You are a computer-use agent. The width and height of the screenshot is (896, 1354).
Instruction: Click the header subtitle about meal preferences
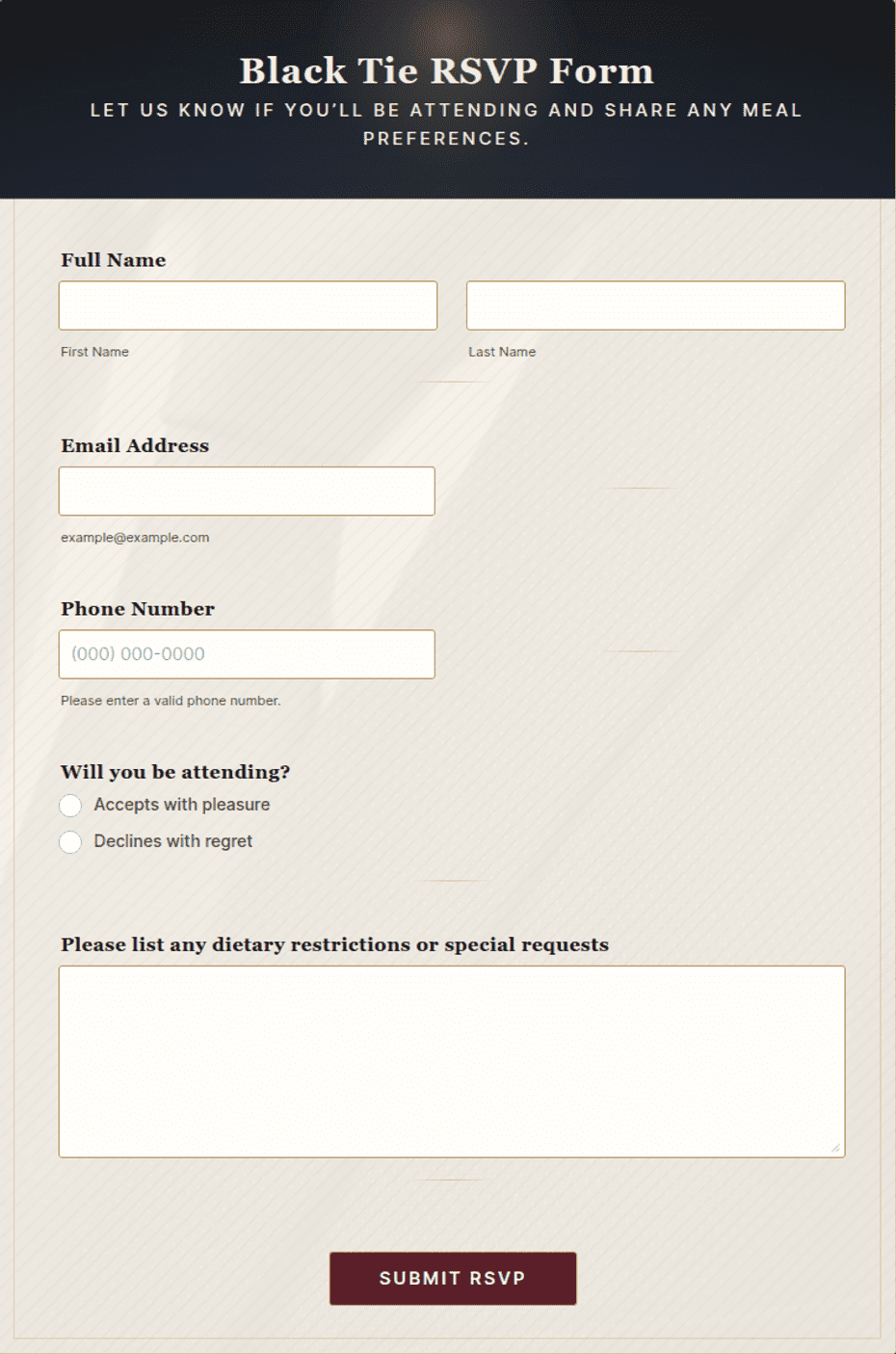tap(447, 124)
